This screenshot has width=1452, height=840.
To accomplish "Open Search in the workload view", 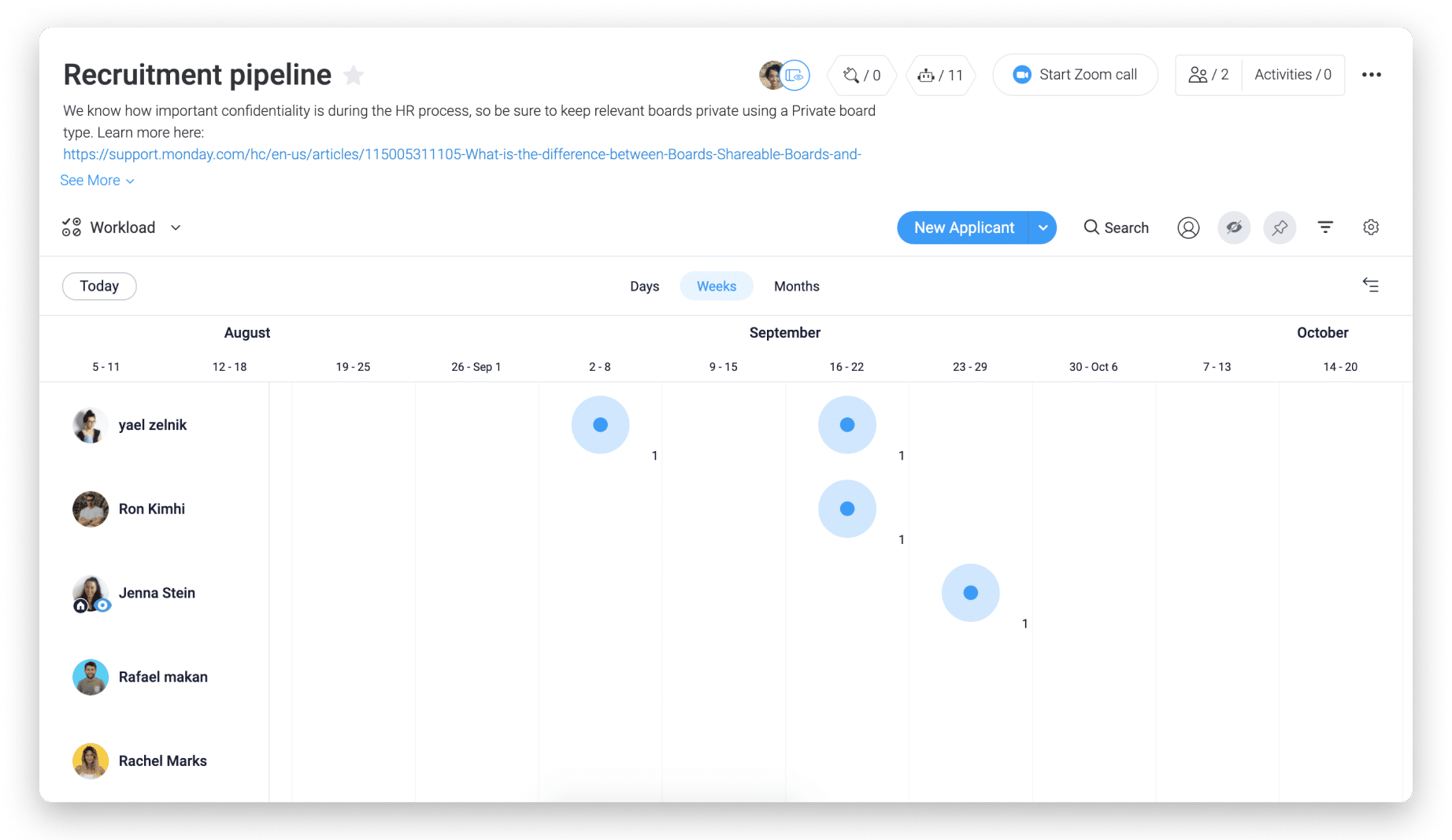I will point(1116,228).
